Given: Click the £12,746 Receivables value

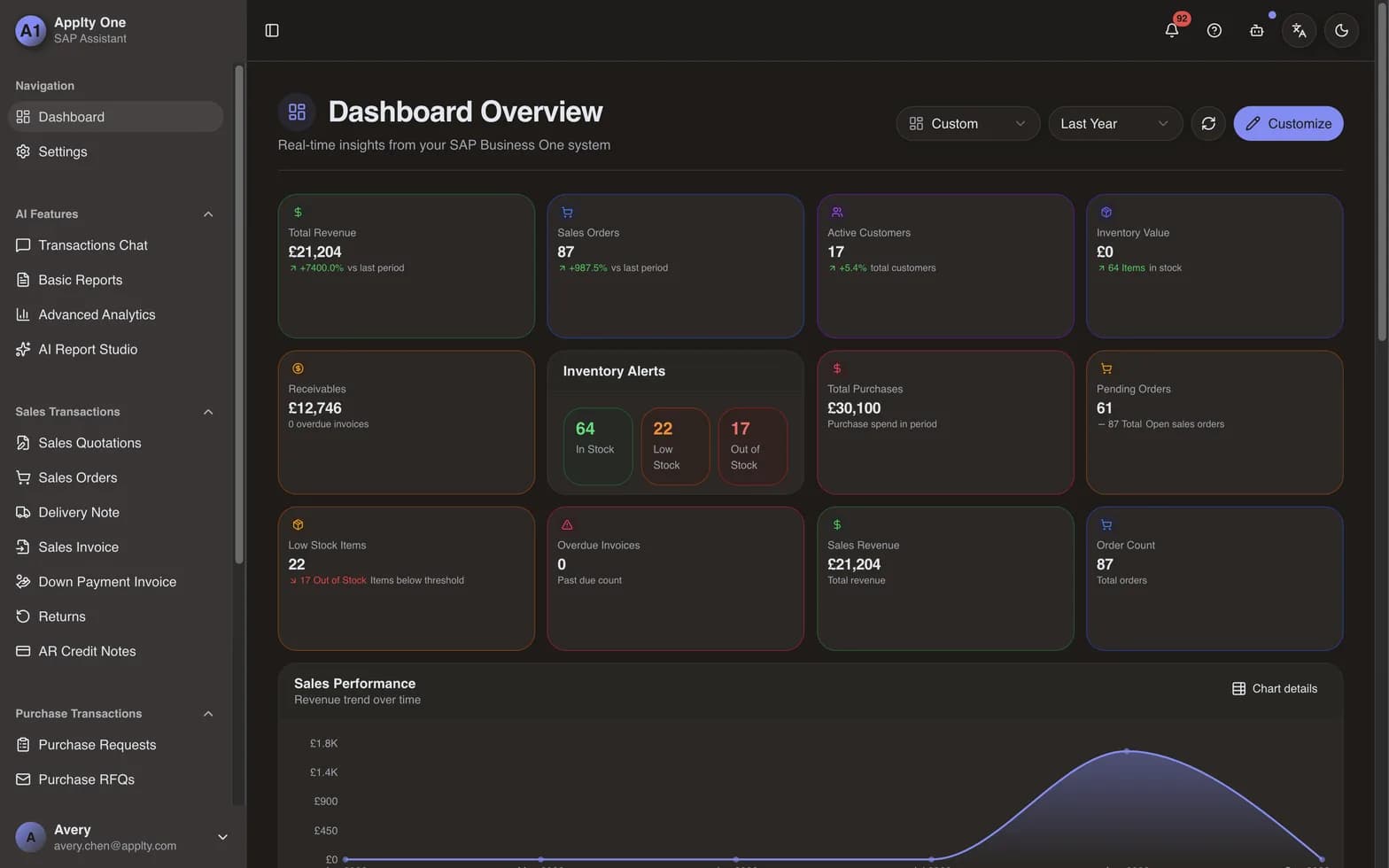Looking at the screenshot, I should click(x=314, y=408).
